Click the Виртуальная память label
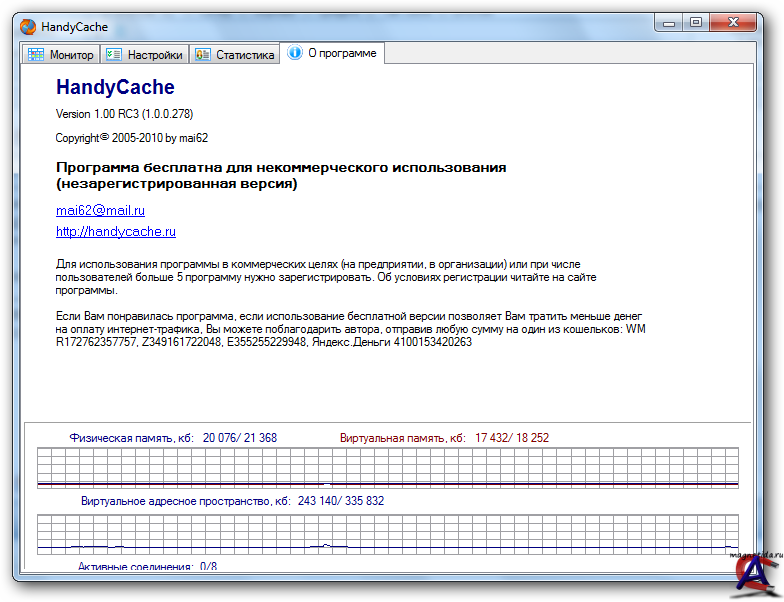The image size is (784, 602). [x=402, y=438]
